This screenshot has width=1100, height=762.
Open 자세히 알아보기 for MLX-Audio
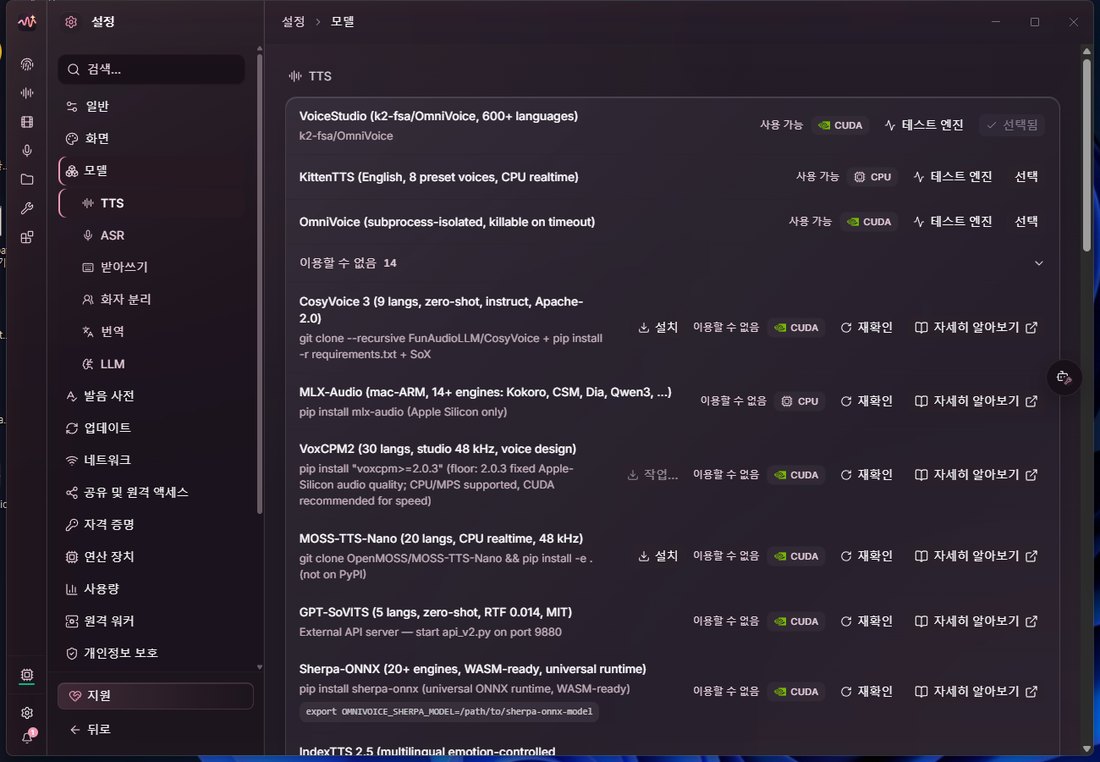(976, 401)
